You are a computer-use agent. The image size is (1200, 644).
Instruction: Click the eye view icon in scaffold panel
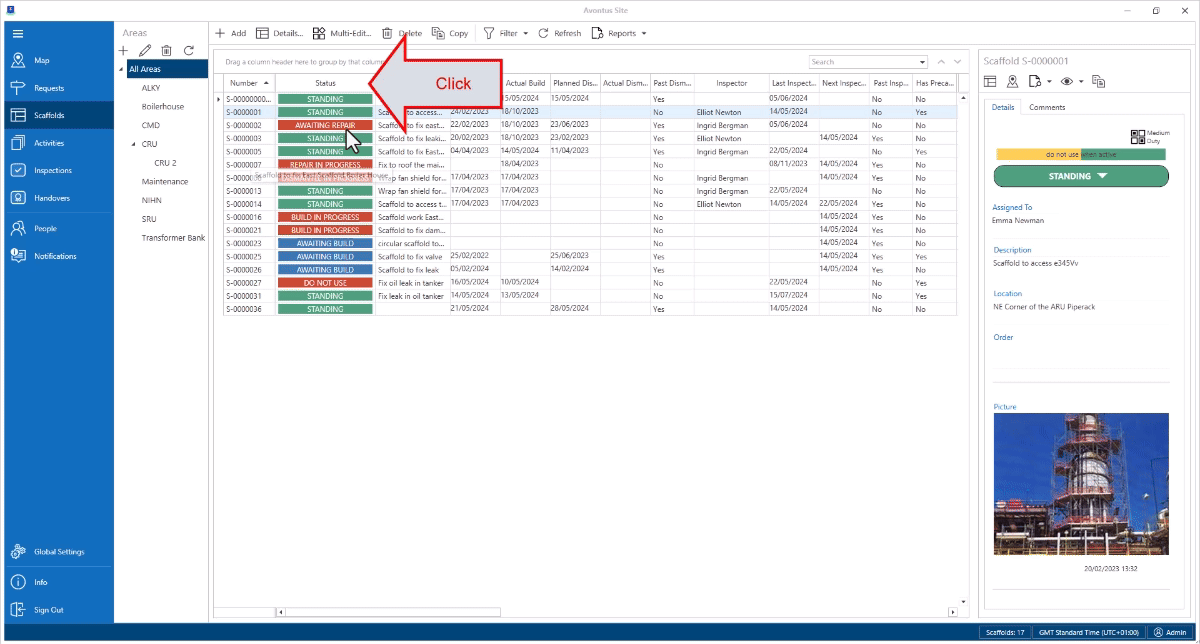(x=1067, y=81)
